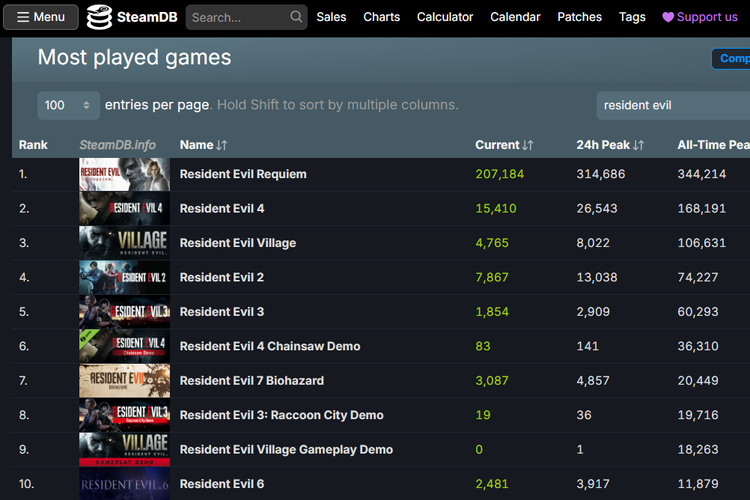Click the SteamDB logo icon

(99, 17)
